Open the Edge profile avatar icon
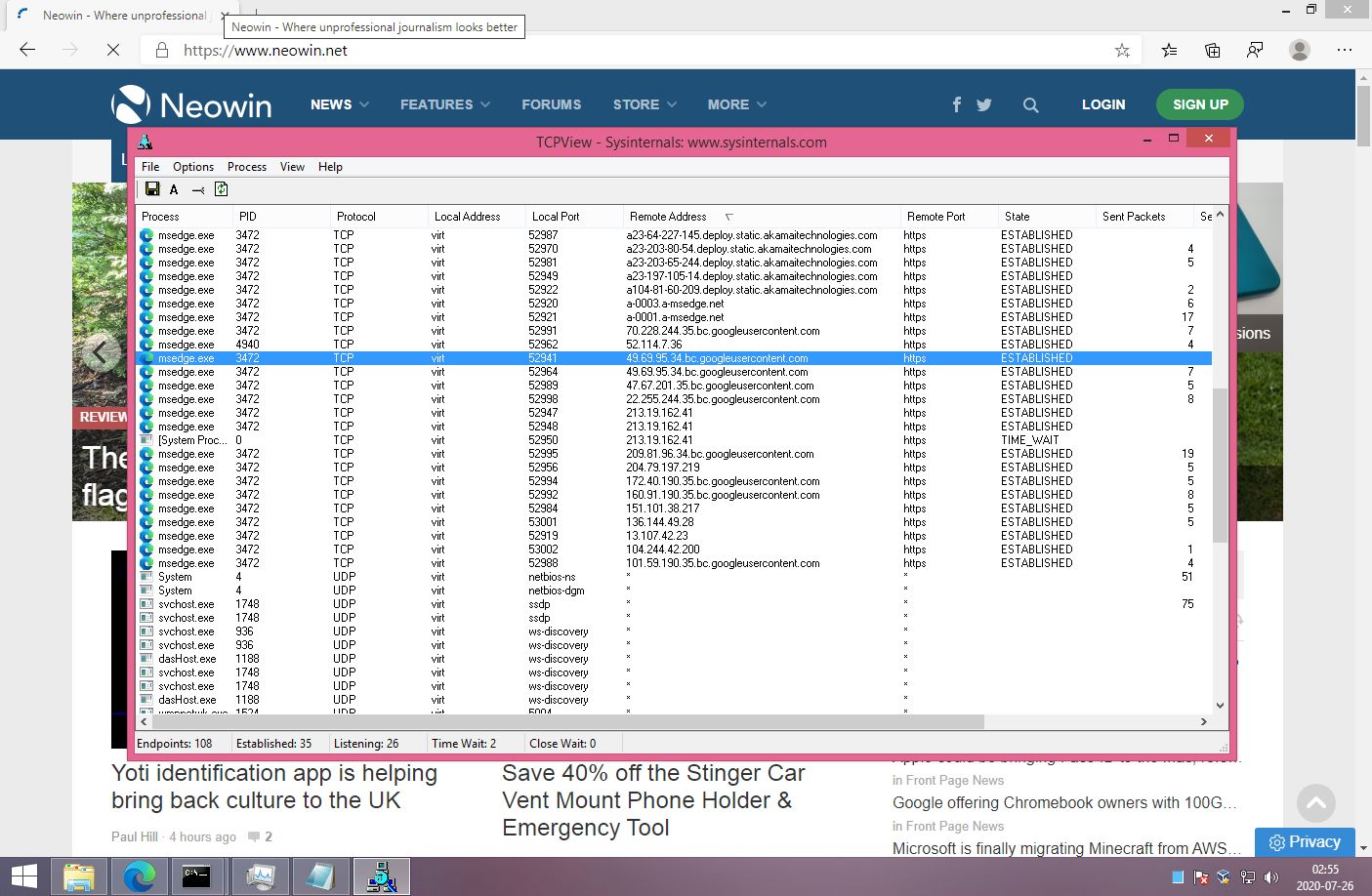 (x=1299, y=50)
